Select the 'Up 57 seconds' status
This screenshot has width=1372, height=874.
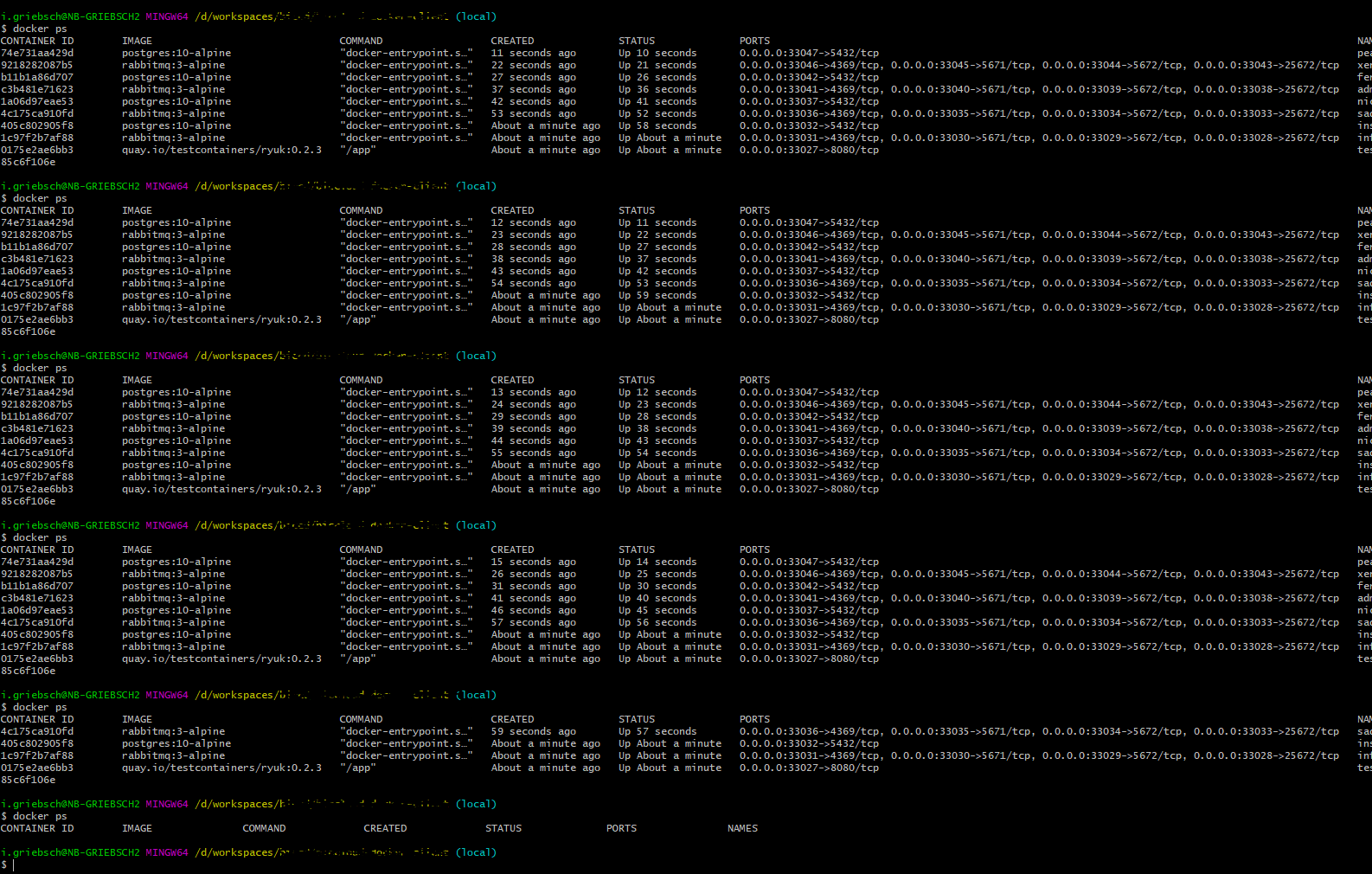click(657, 731)
